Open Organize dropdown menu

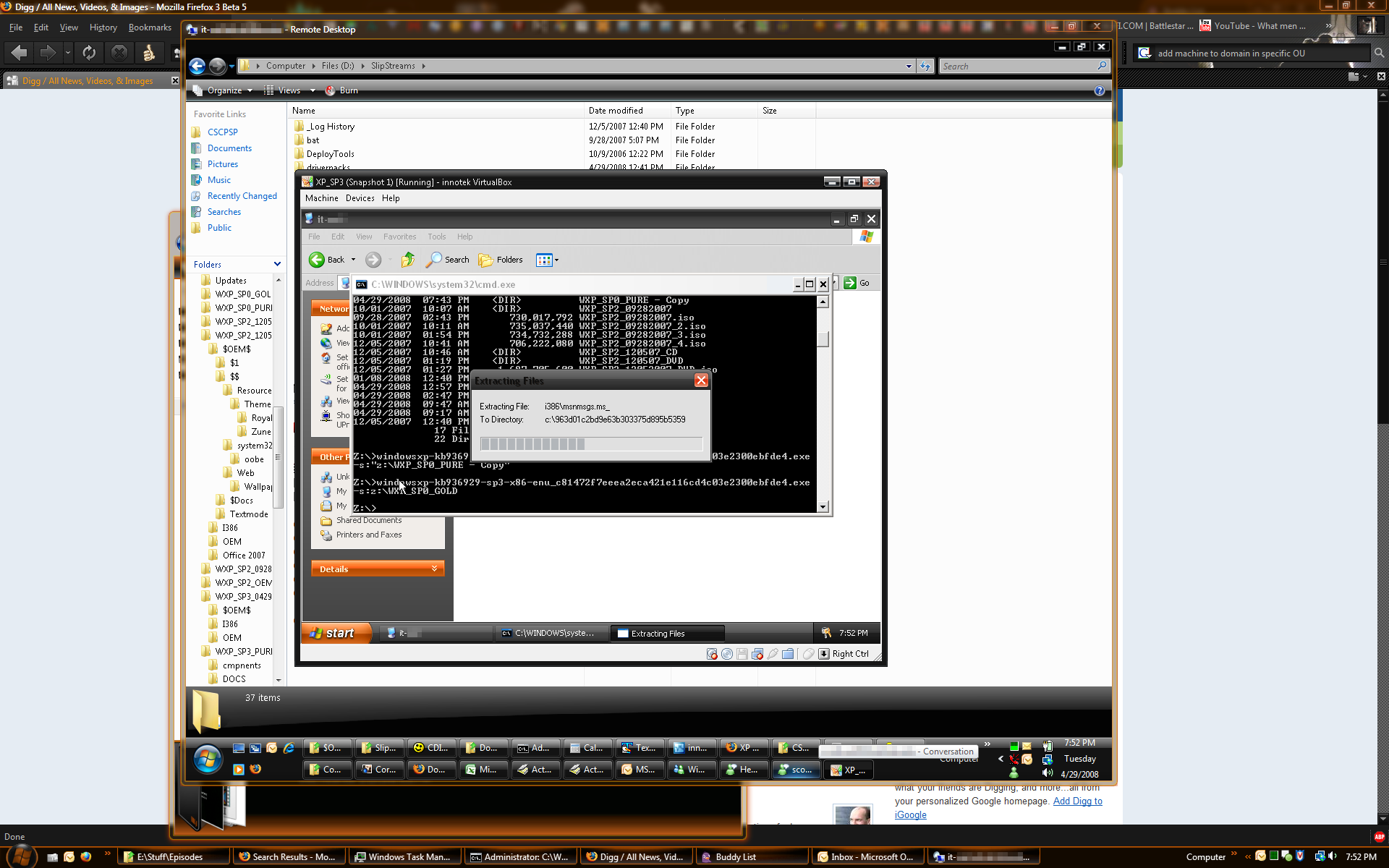(x=223, y=90)
